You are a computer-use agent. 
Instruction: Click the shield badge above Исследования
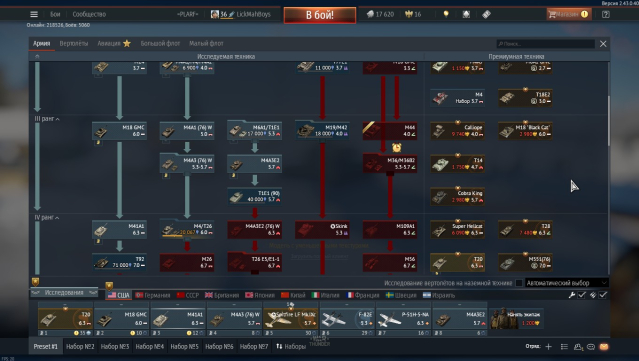(35, 282)
